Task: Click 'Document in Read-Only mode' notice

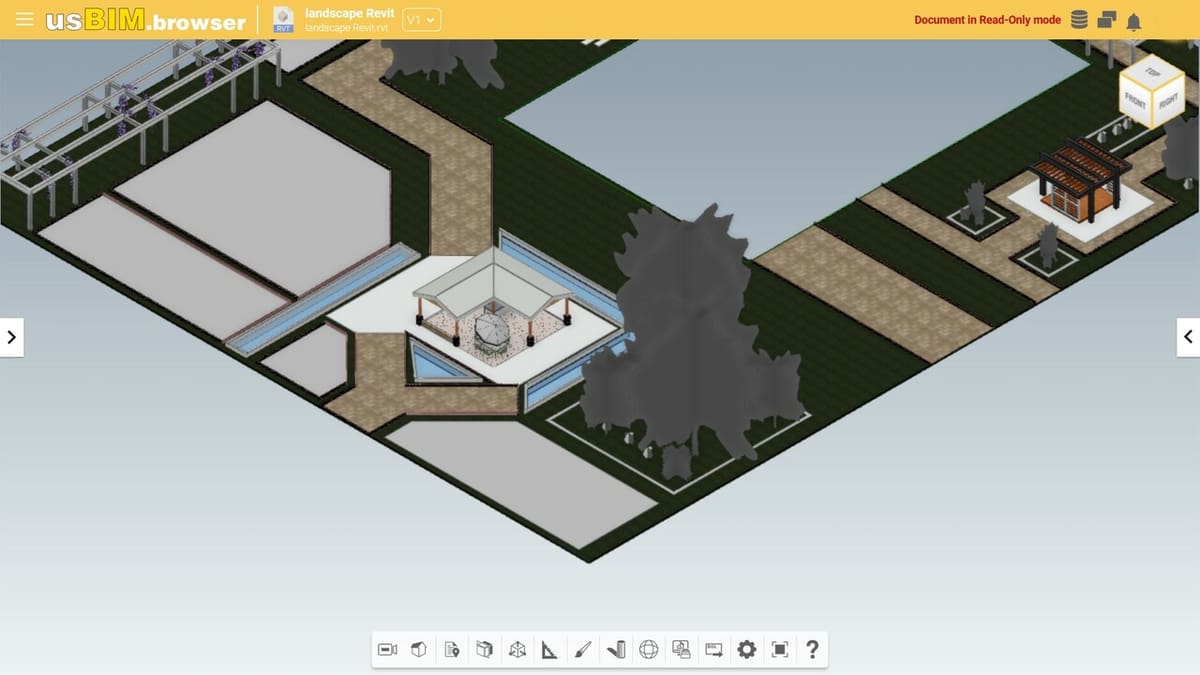Action: pyautogui.click(x=987, y=20)
